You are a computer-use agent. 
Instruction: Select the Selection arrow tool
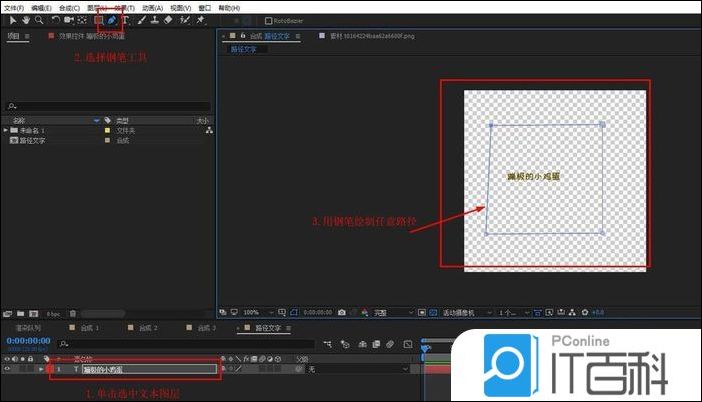click(11, 19)
